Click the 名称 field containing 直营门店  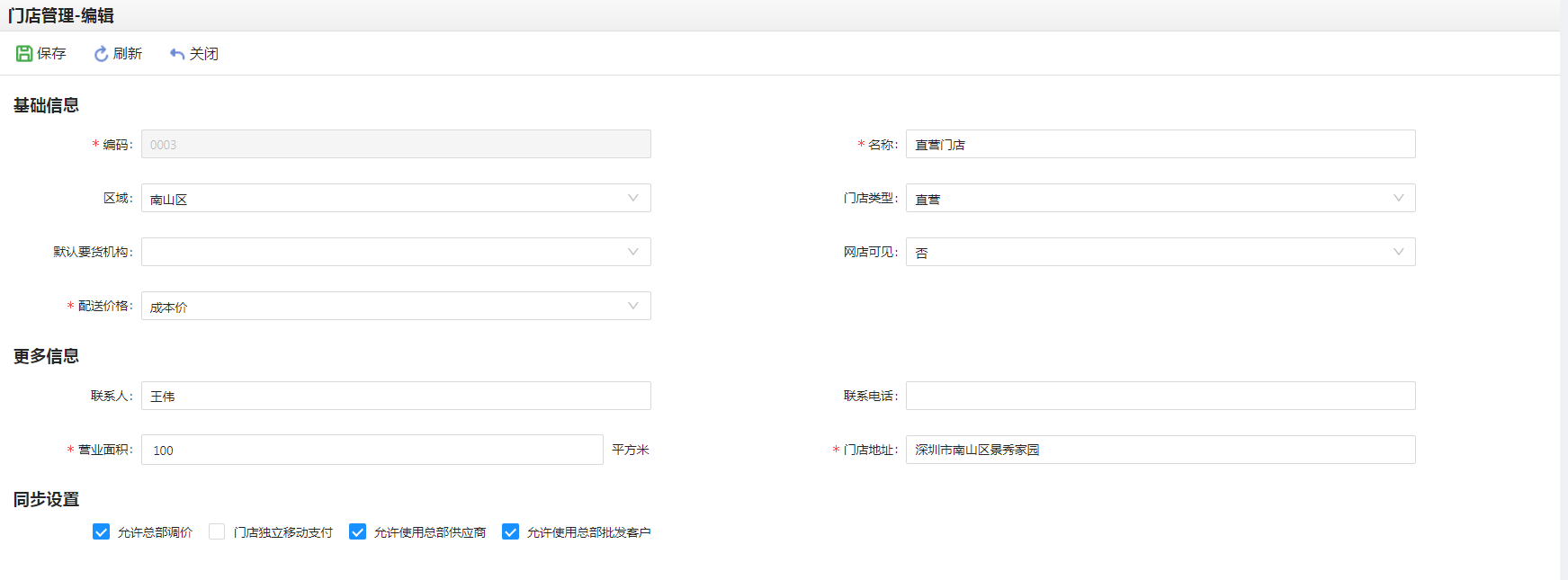1160,144
